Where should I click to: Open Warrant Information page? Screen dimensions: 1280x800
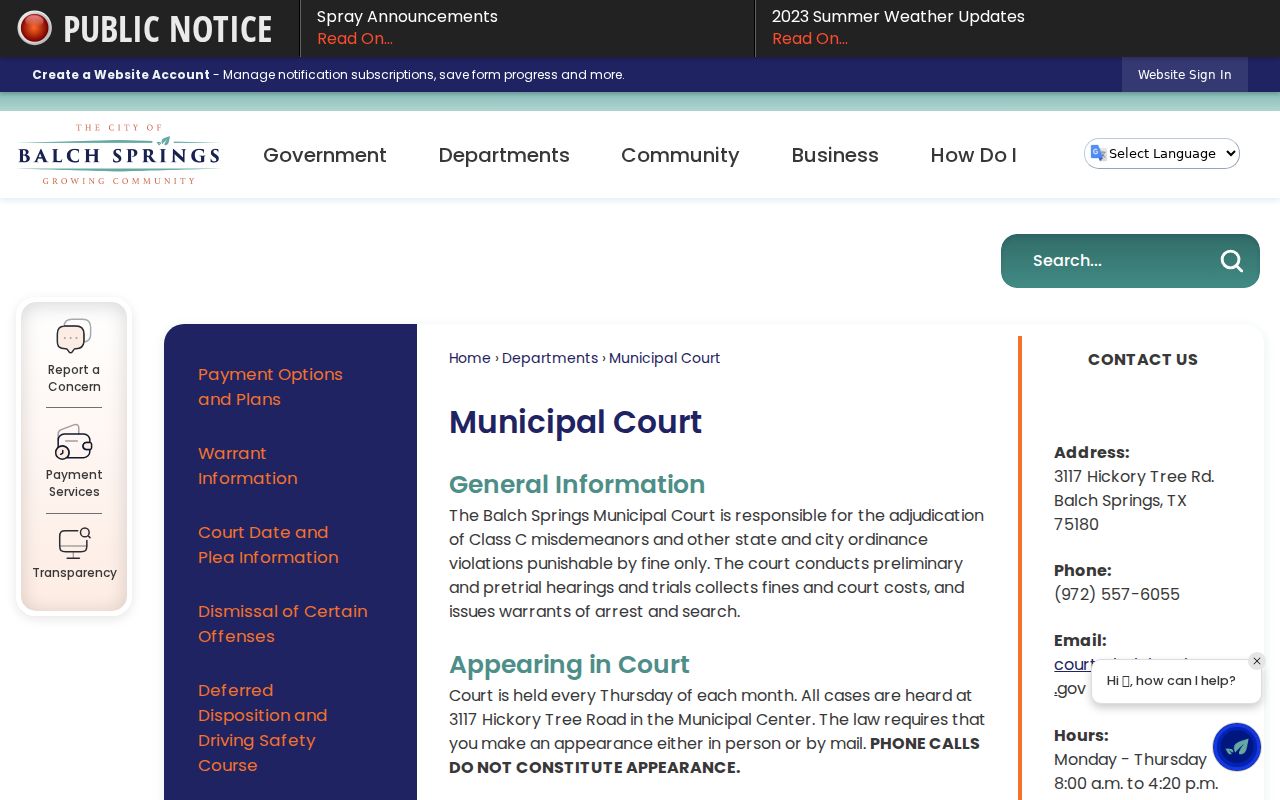click(248, 466)
